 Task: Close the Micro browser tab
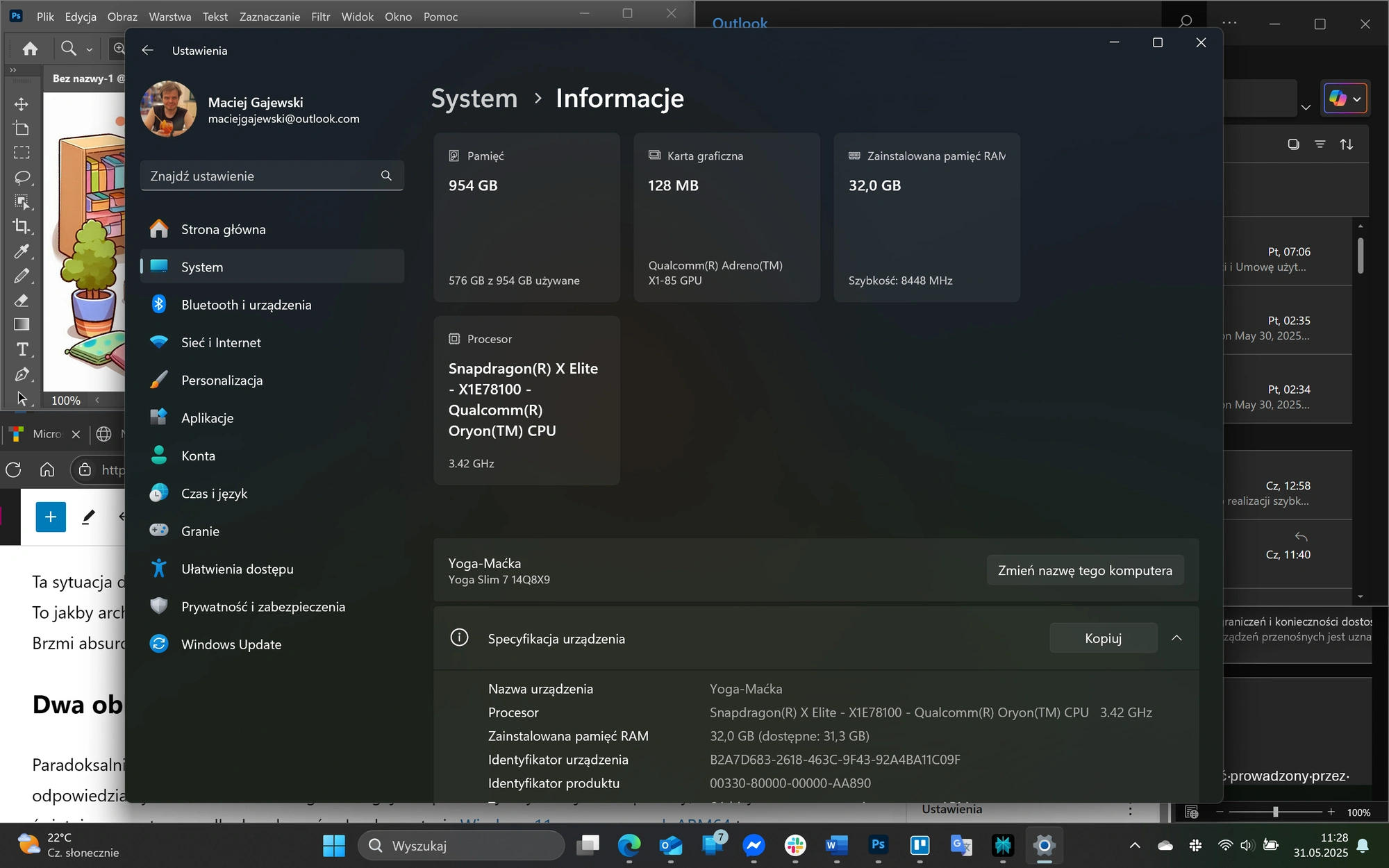tap(76, 434)
